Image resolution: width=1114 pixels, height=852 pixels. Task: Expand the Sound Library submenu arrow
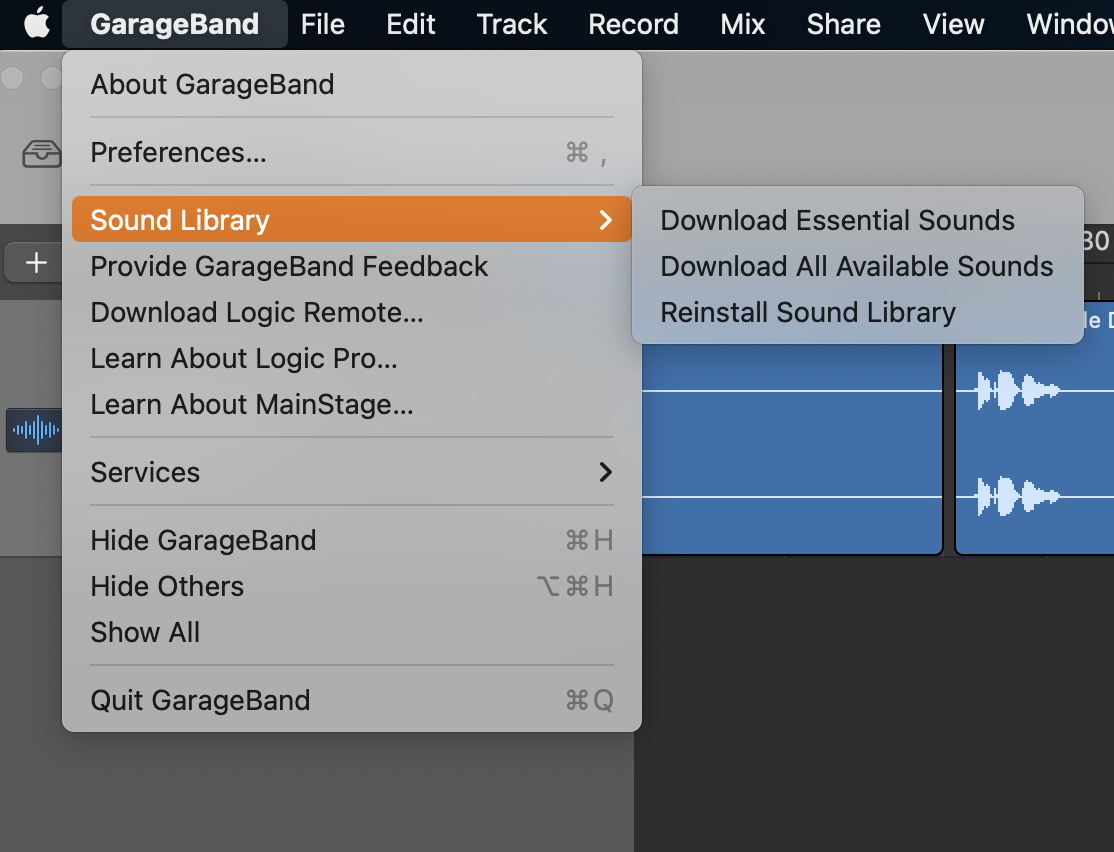605,220
